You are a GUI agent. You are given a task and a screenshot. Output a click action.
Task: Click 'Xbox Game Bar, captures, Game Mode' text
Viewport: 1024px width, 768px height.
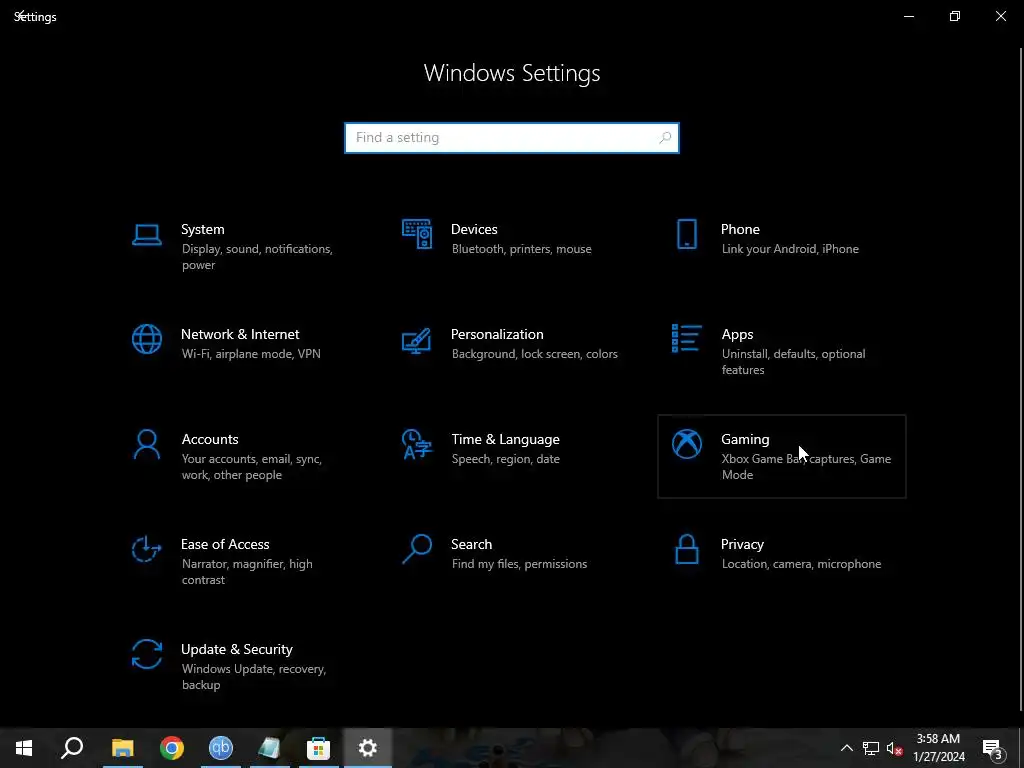[806, 467]
